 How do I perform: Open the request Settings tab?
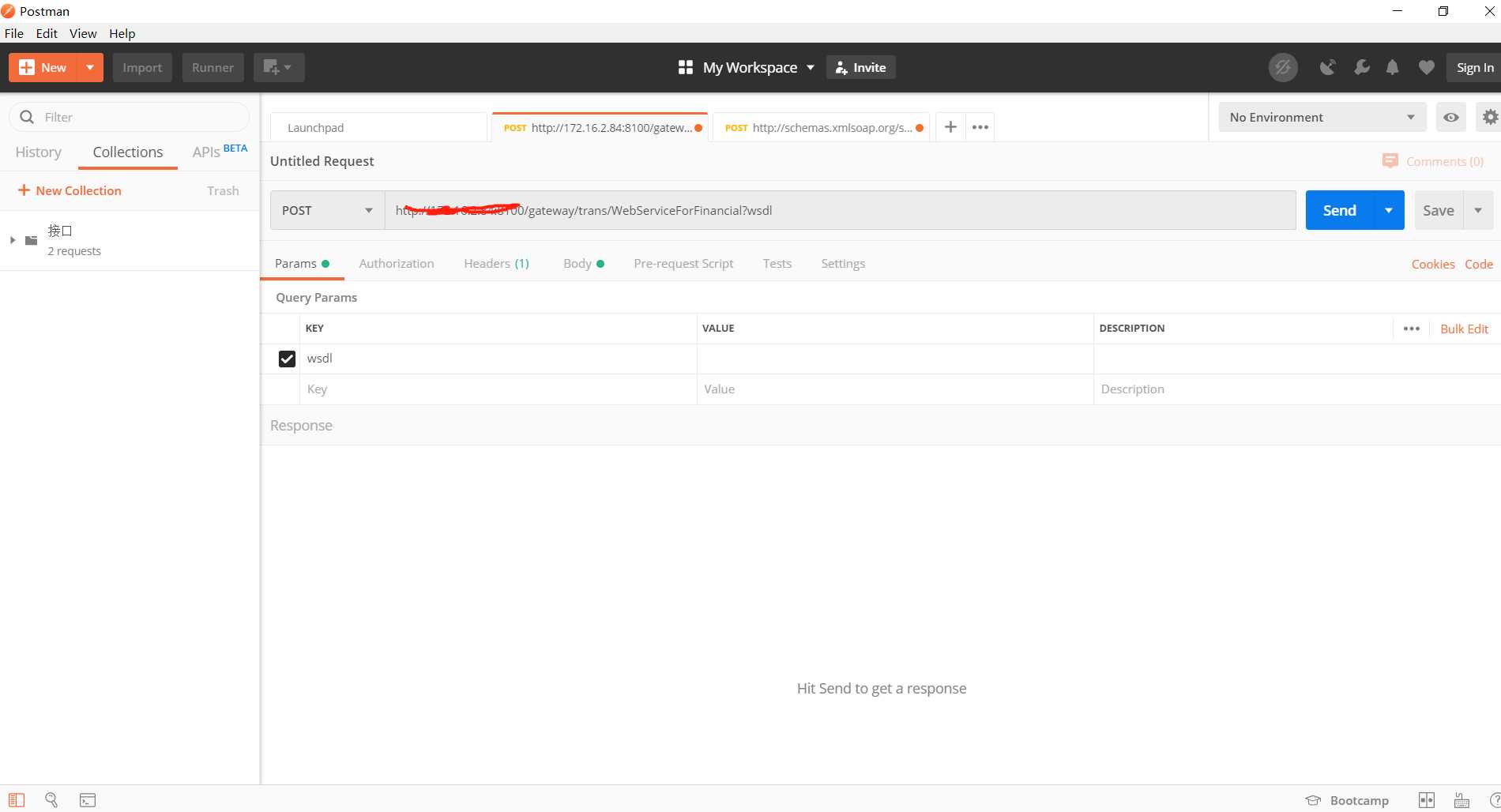843,263
